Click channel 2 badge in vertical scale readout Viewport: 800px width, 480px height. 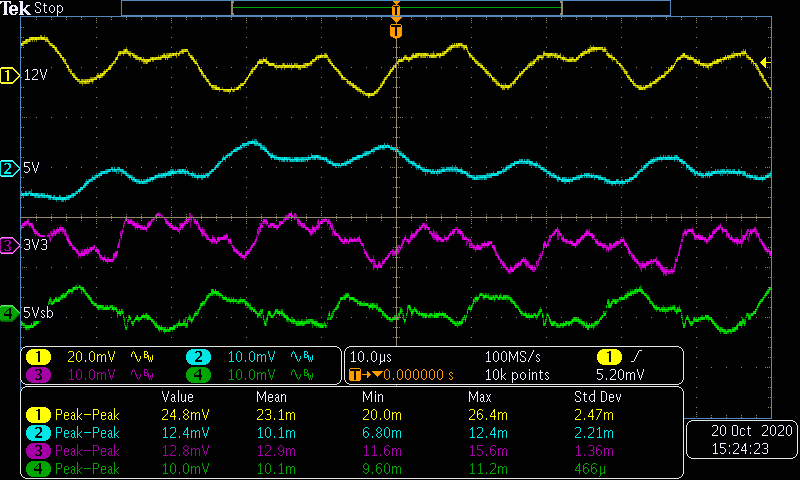[198, 357]
